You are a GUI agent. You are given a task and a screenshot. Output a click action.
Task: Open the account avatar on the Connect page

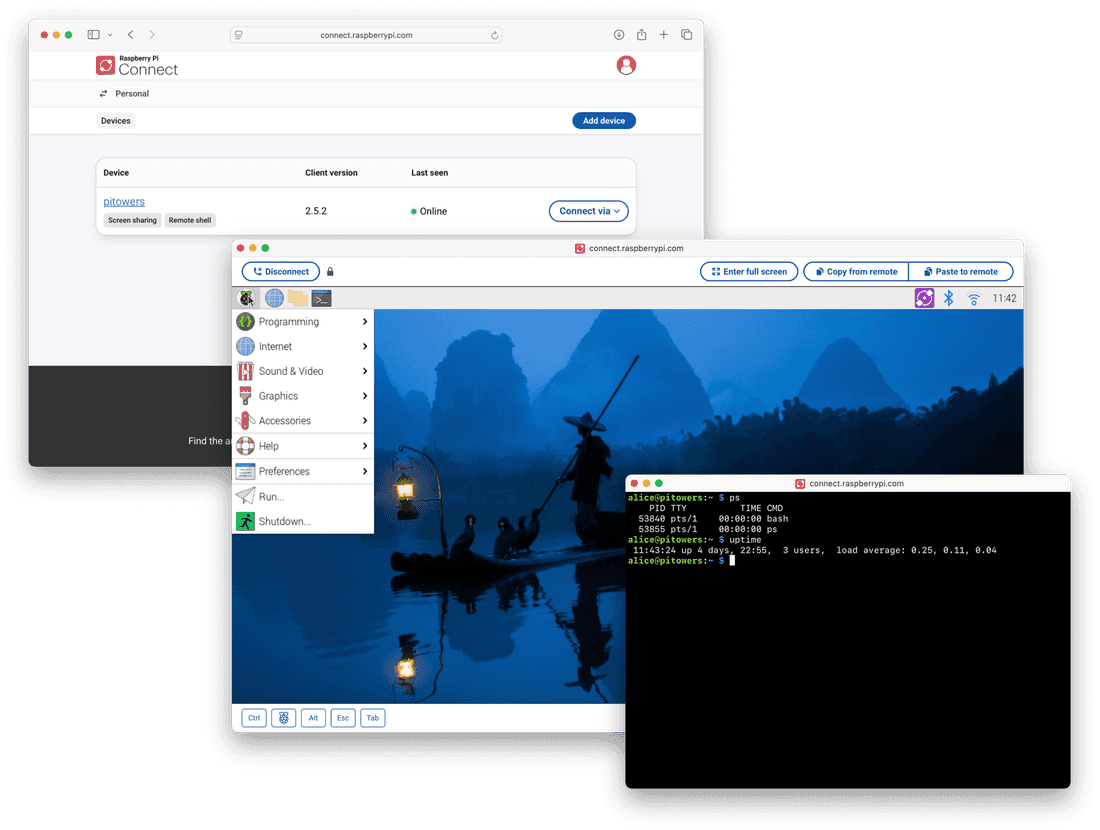pyautogui.click(x=625, y=64)
